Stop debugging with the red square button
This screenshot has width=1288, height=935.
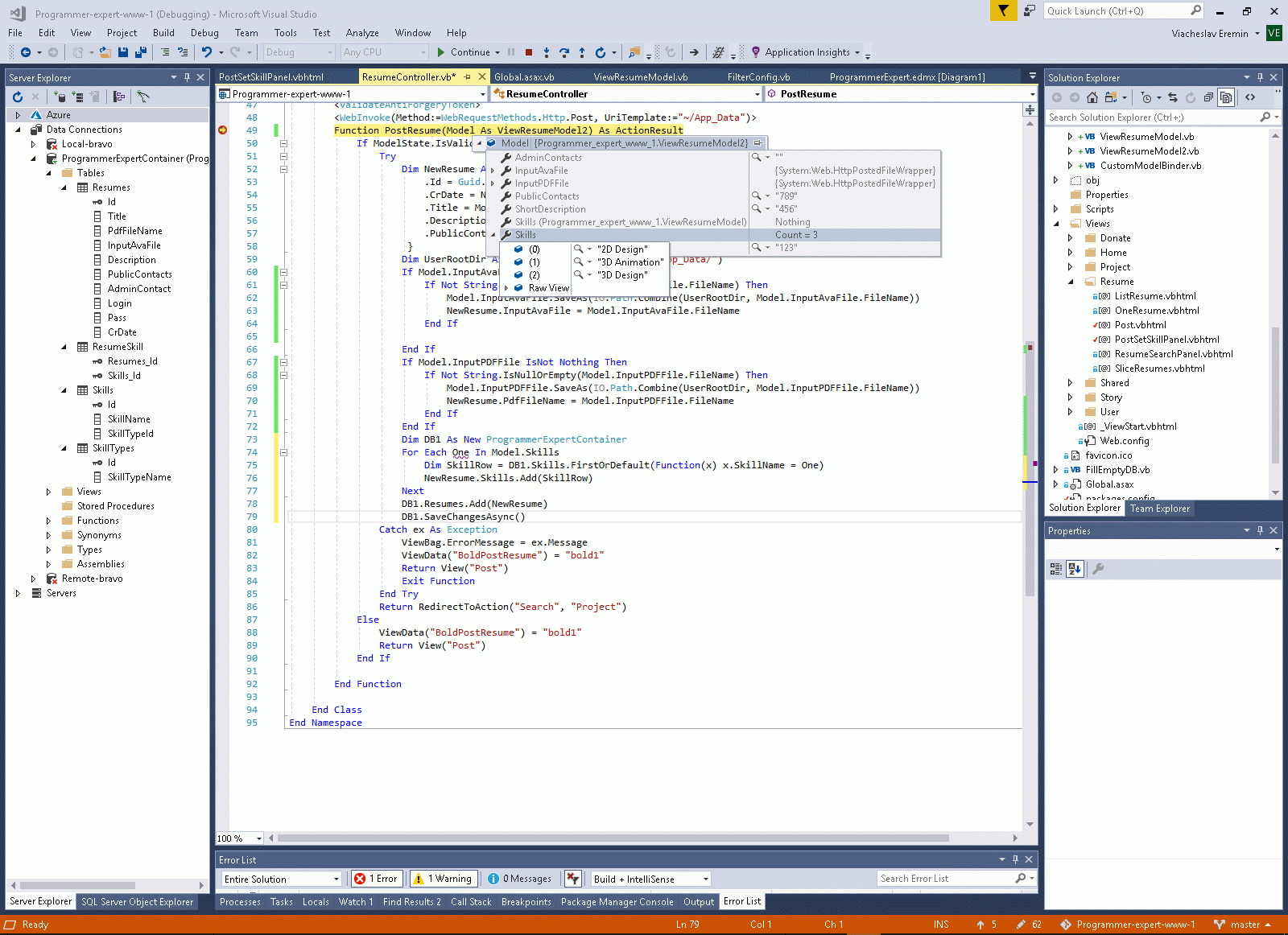coord(529,52)
